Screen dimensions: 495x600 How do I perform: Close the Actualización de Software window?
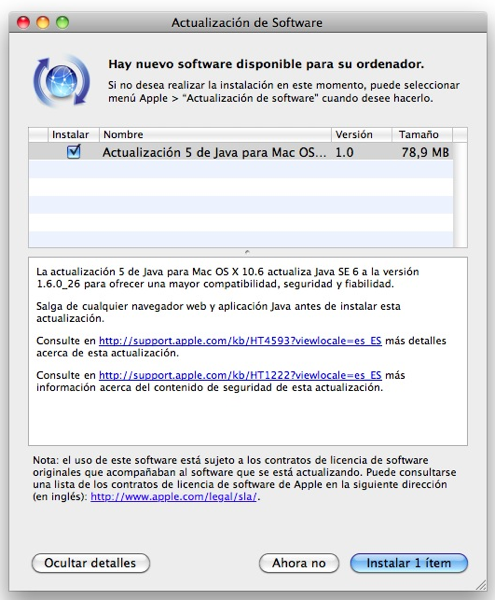point(23,23)
